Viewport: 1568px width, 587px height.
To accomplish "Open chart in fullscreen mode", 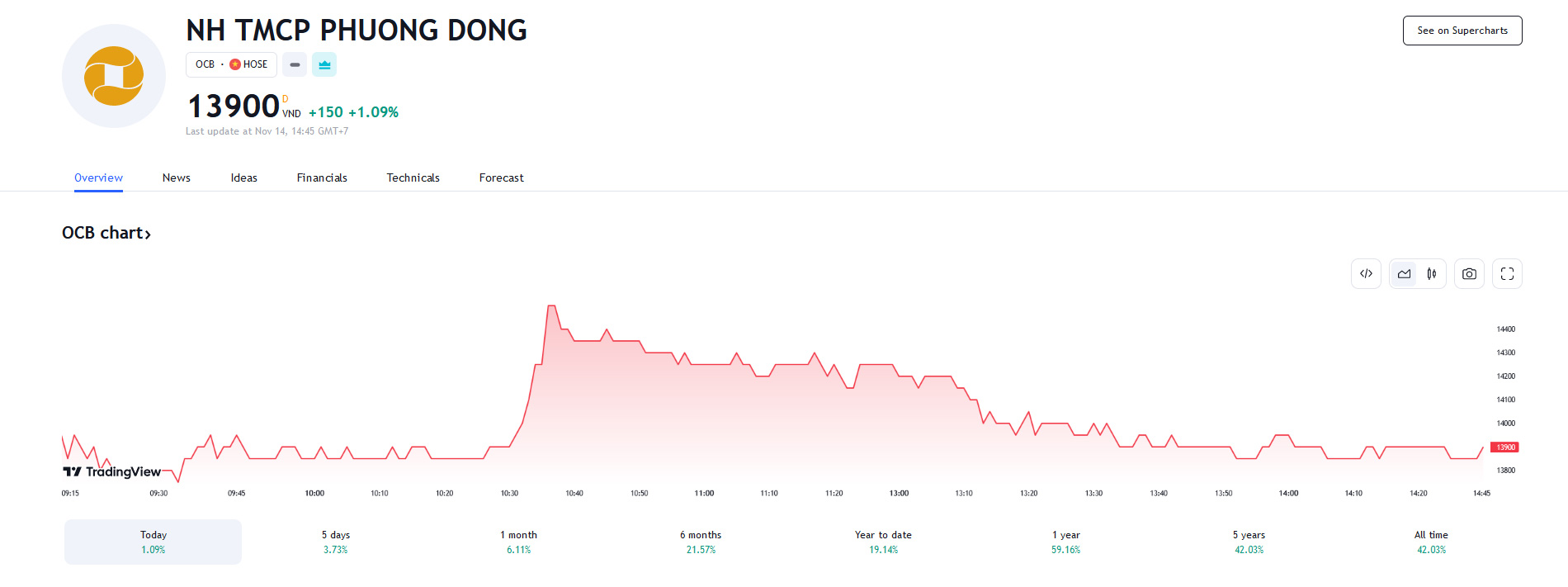I will [x=1507, y=274].
